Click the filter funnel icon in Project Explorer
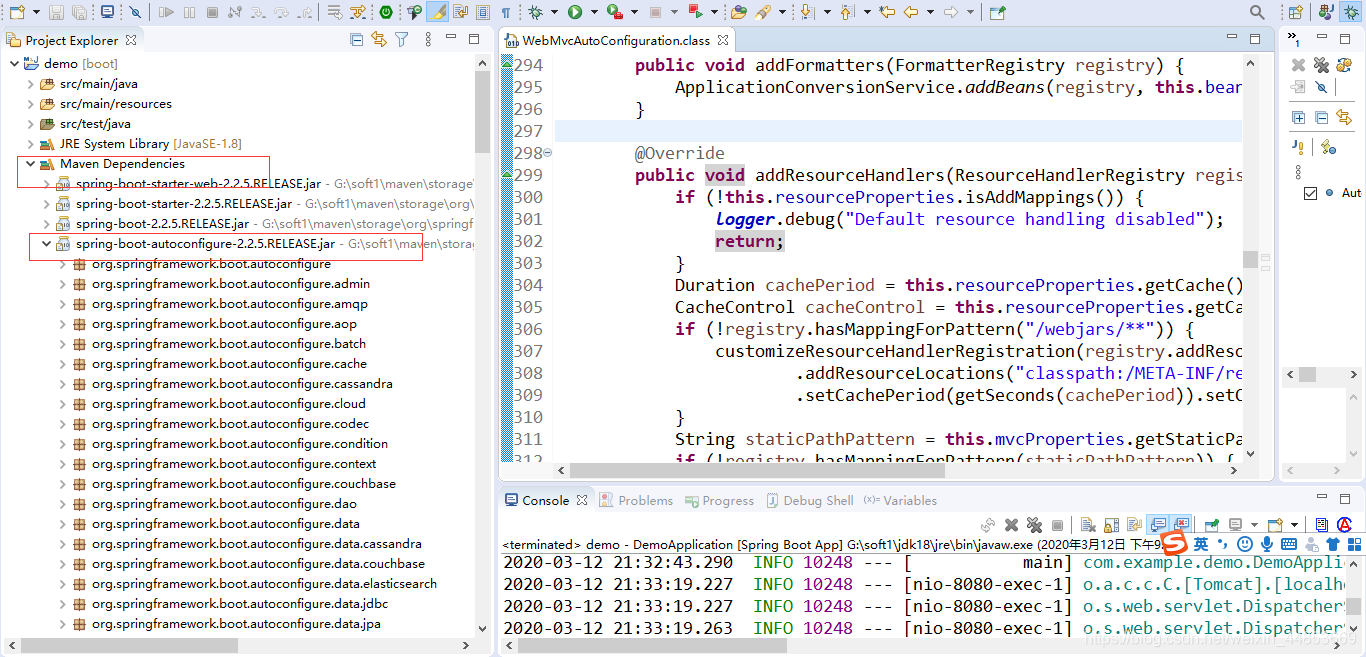Screen dimensions: 1366x657 pyautogui.click(x=401, y=39)
